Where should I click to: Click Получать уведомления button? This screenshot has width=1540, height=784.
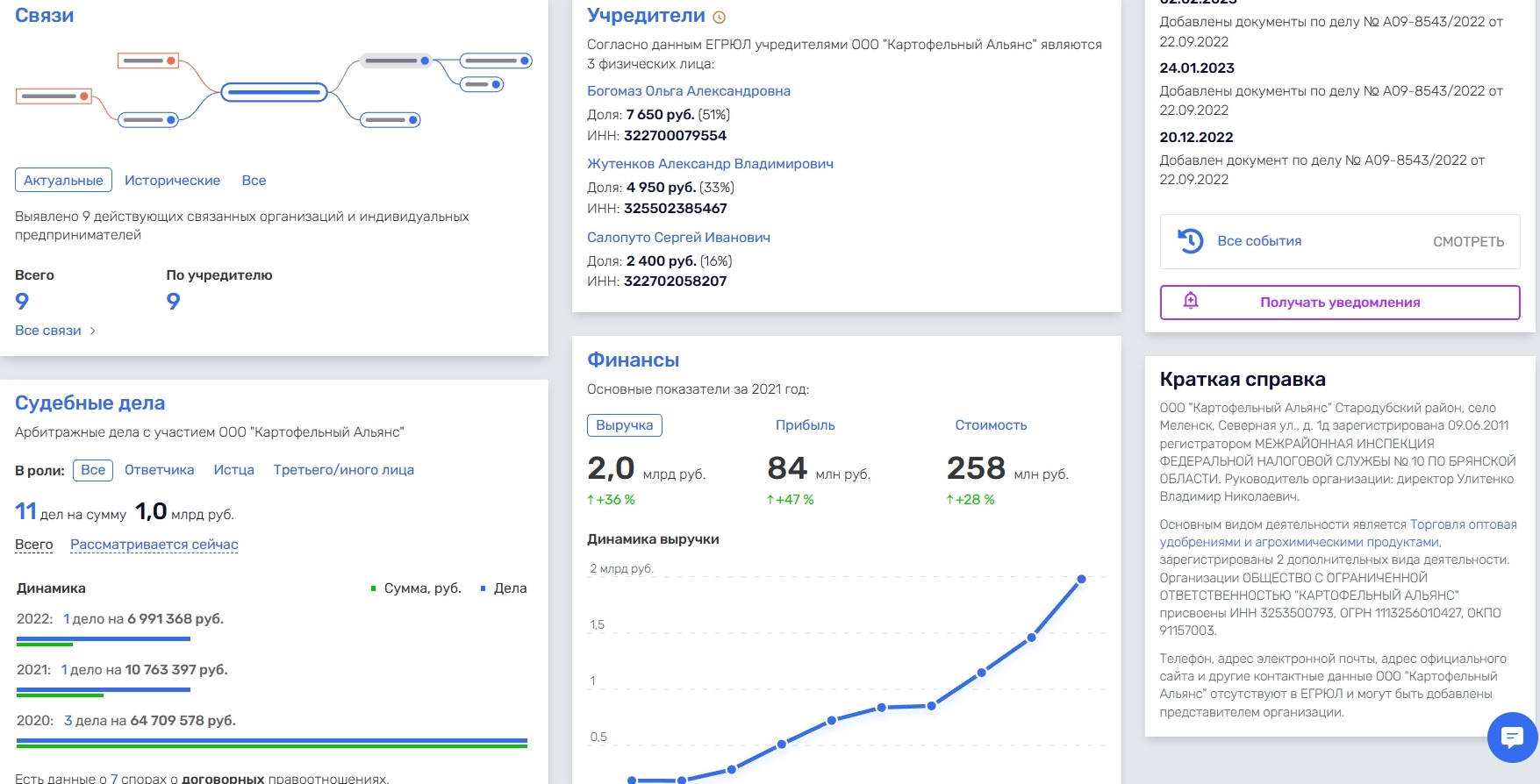point(1340,302)
